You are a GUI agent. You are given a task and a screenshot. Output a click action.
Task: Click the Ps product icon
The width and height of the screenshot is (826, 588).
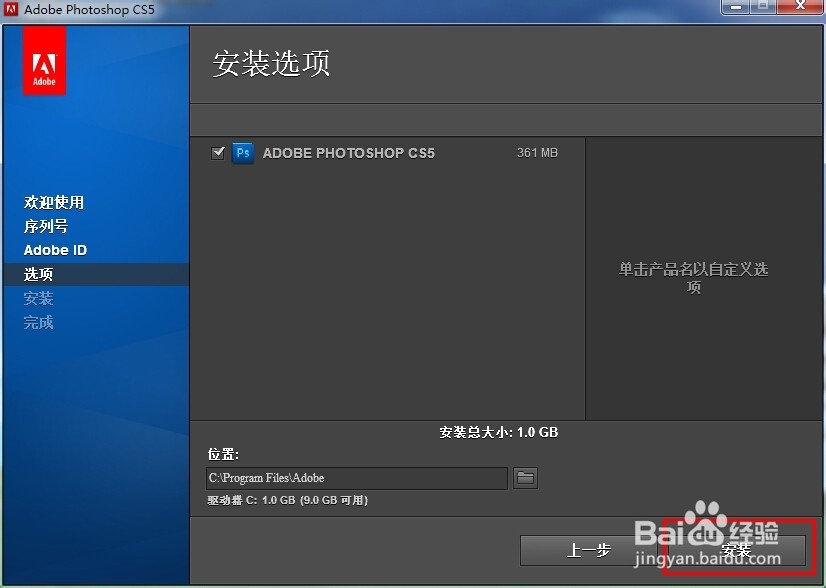[242, 153]
